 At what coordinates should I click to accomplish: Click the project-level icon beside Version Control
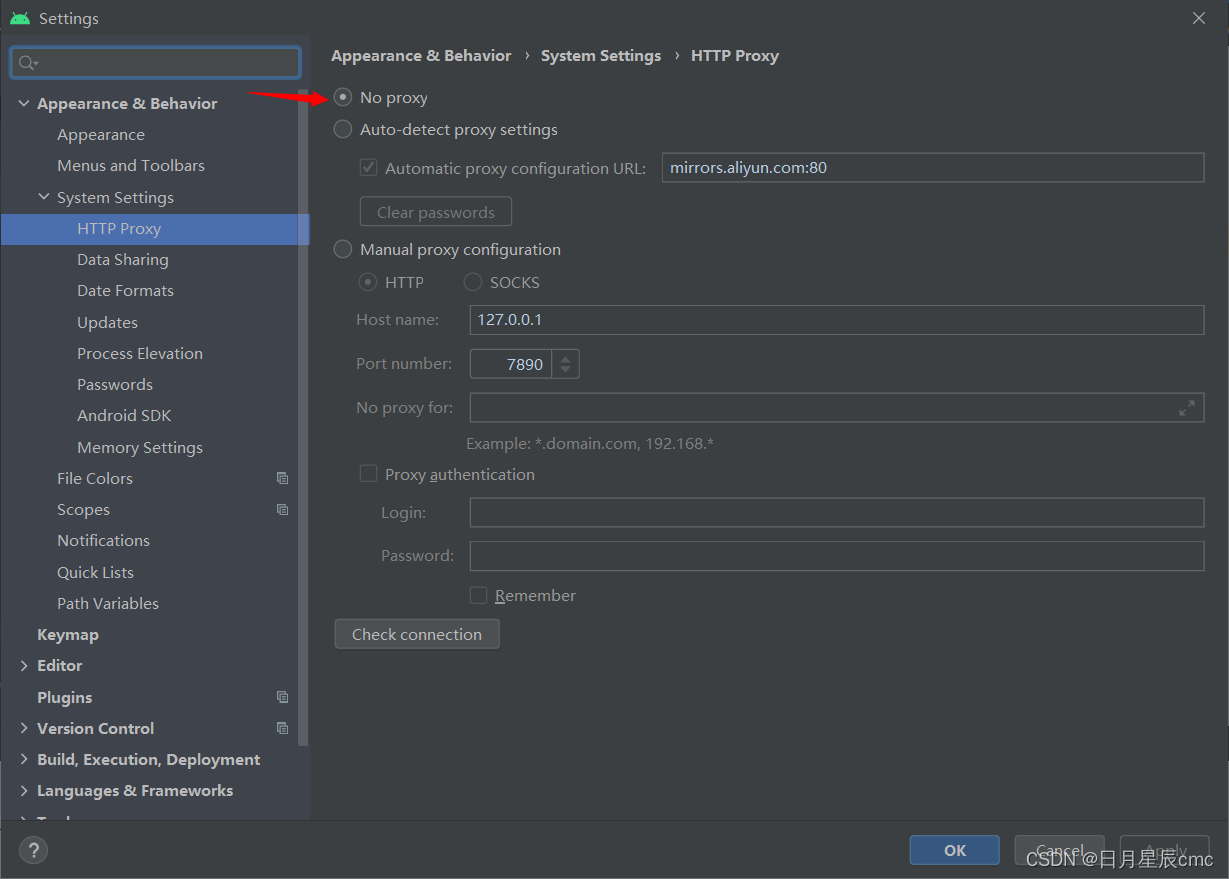283,728
